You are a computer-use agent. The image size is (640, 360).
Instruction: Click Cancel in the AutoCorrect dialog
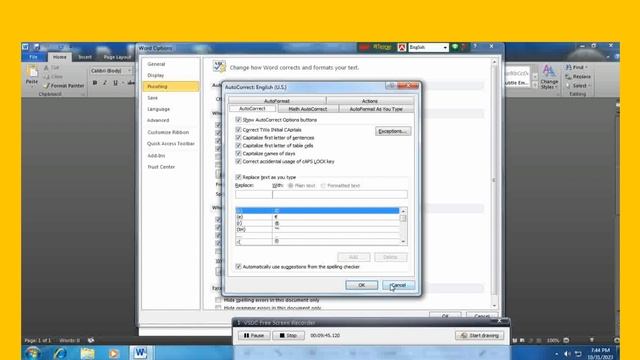tap(398, 285)
